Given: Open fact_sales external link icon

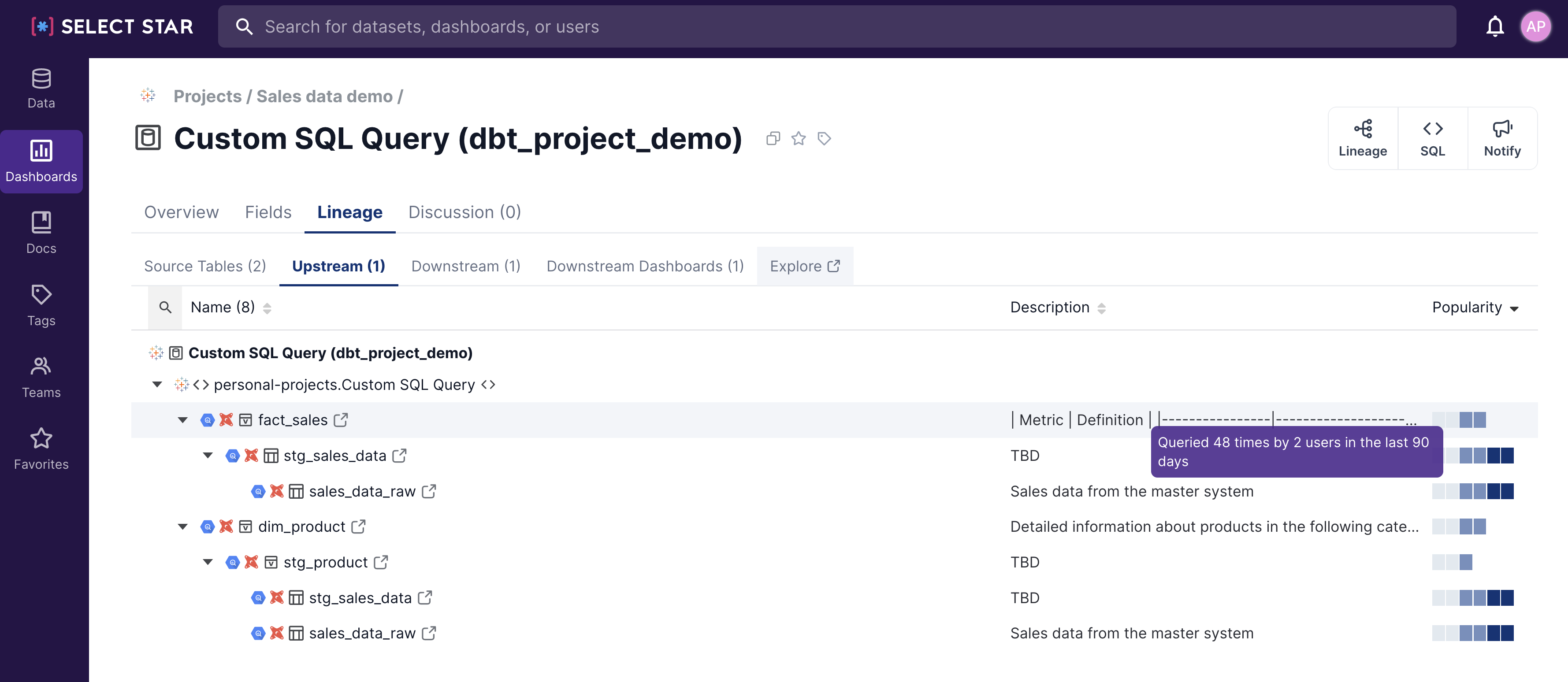Looking at the screenshot, I should 341,420.
